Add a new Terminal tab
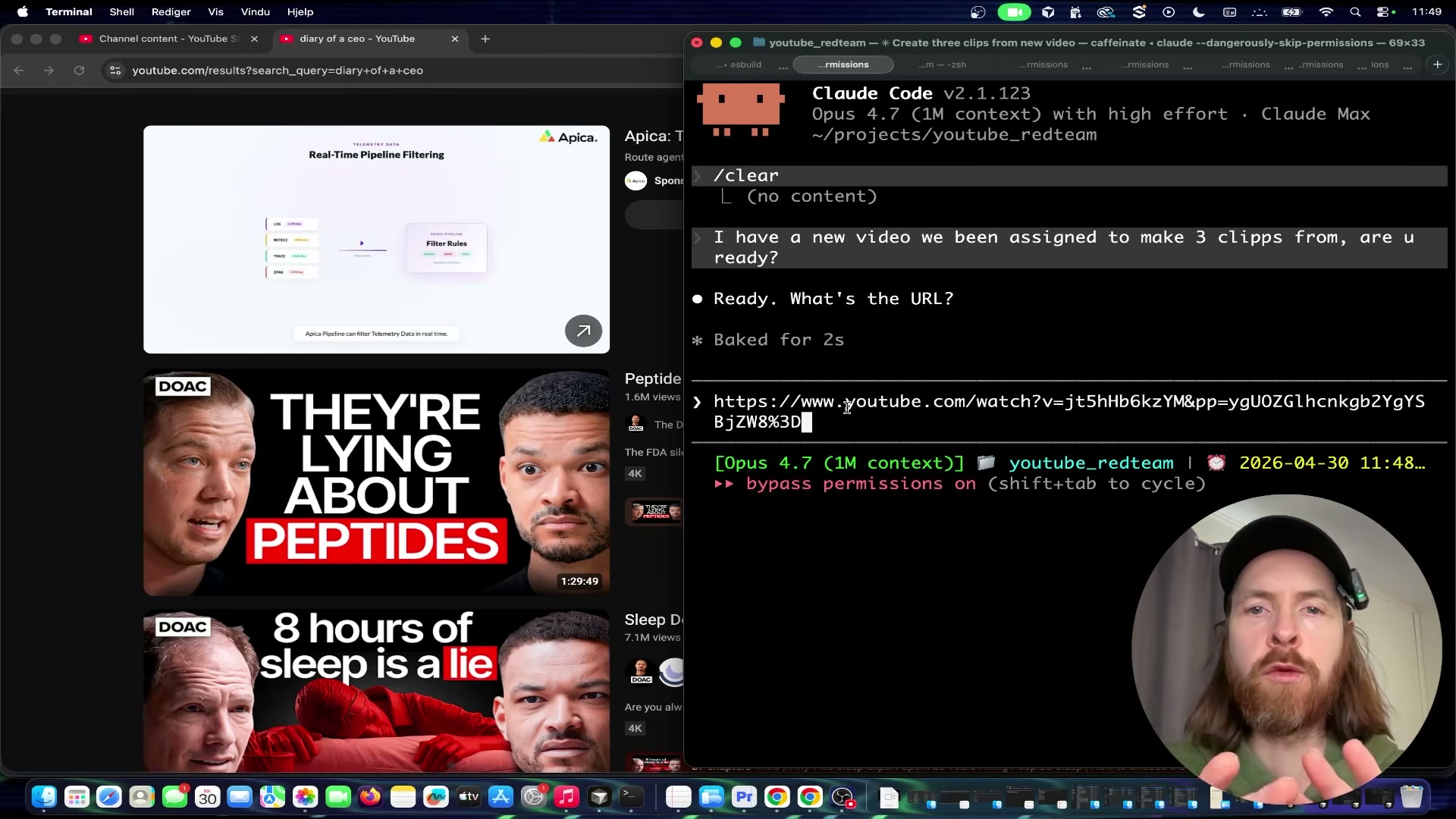Viewport: 1456px width, 819px height. pyautogui.click(x=1438, y=64)
